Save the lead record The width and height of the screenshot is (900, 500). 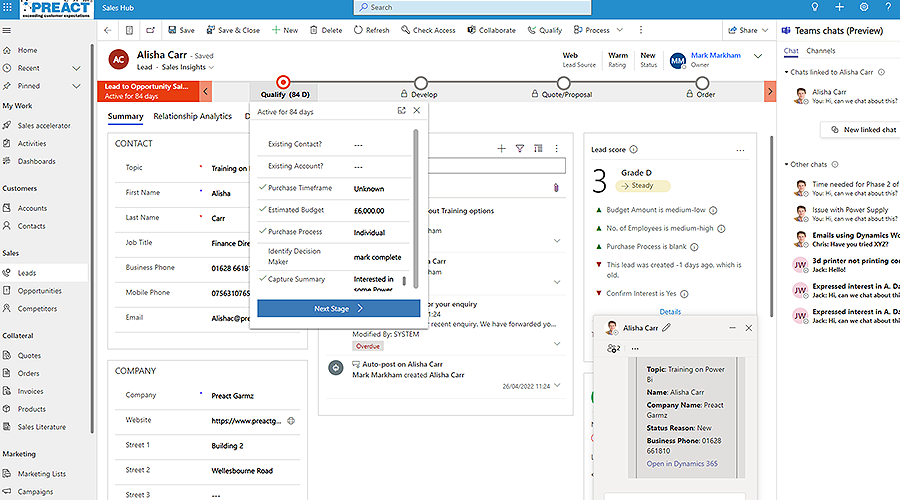(181, 30)
